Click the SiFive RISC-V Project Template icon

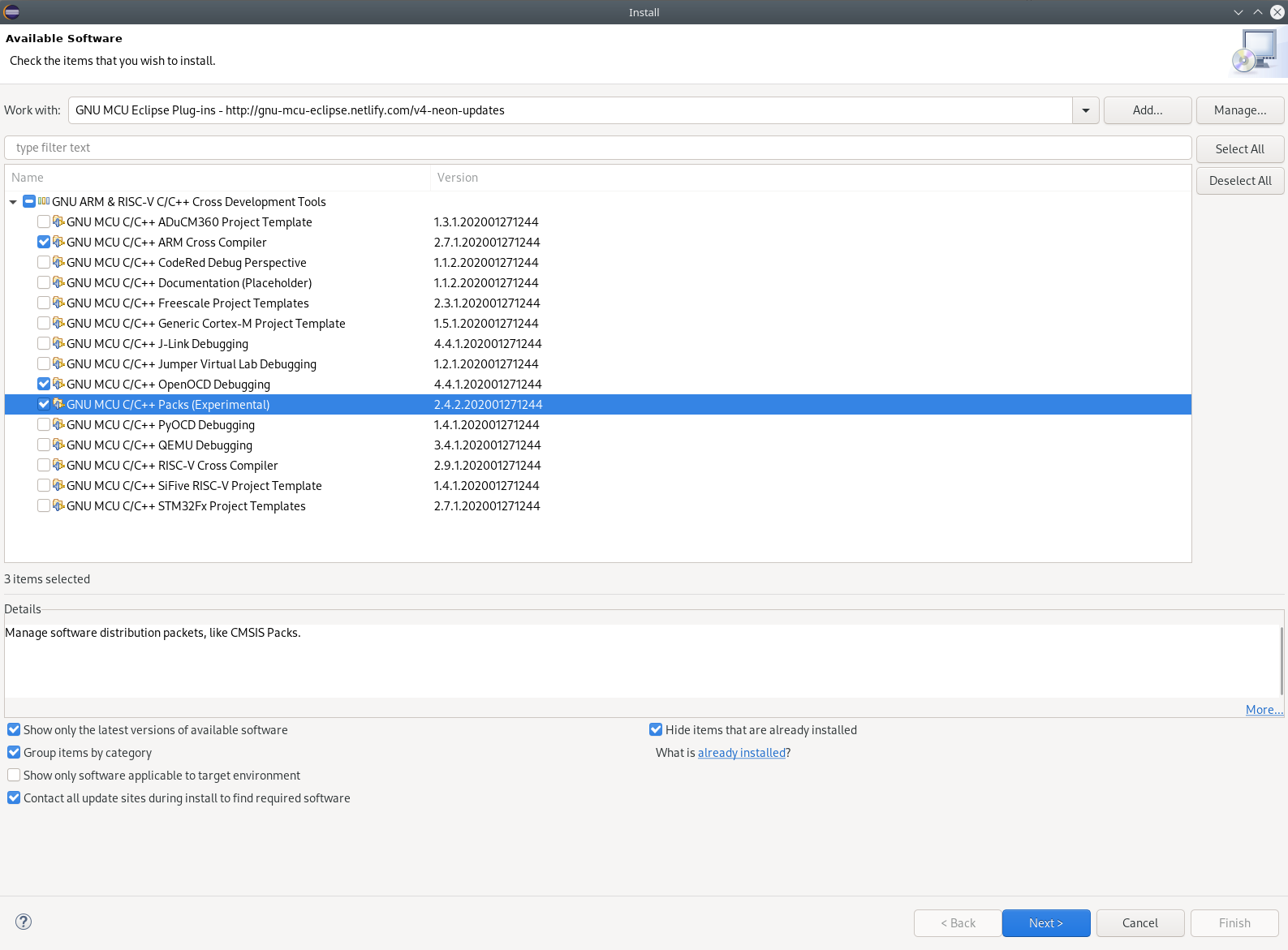click(x=58, y=485)
